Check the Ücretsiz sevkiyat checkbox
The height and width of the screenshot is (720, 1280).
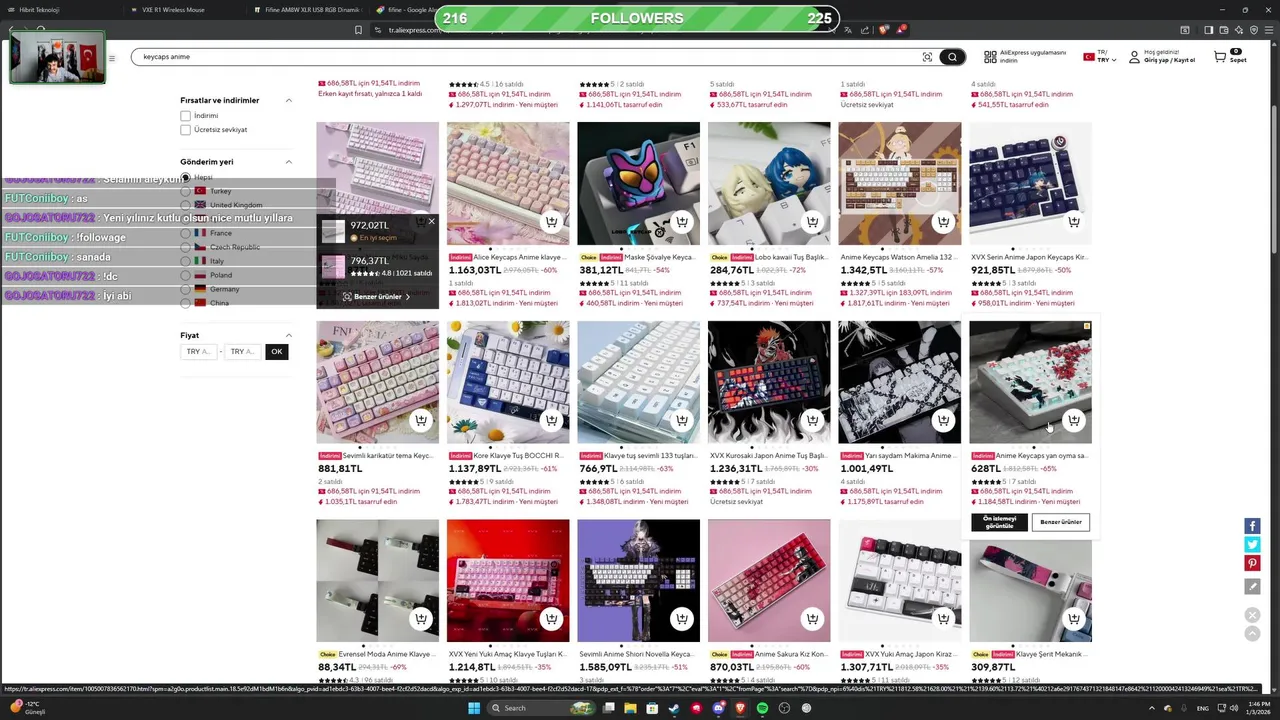click(x=185, y=130)
